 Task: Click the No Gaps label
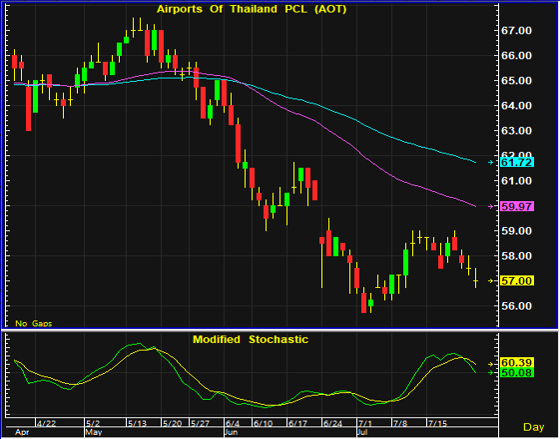33,324
